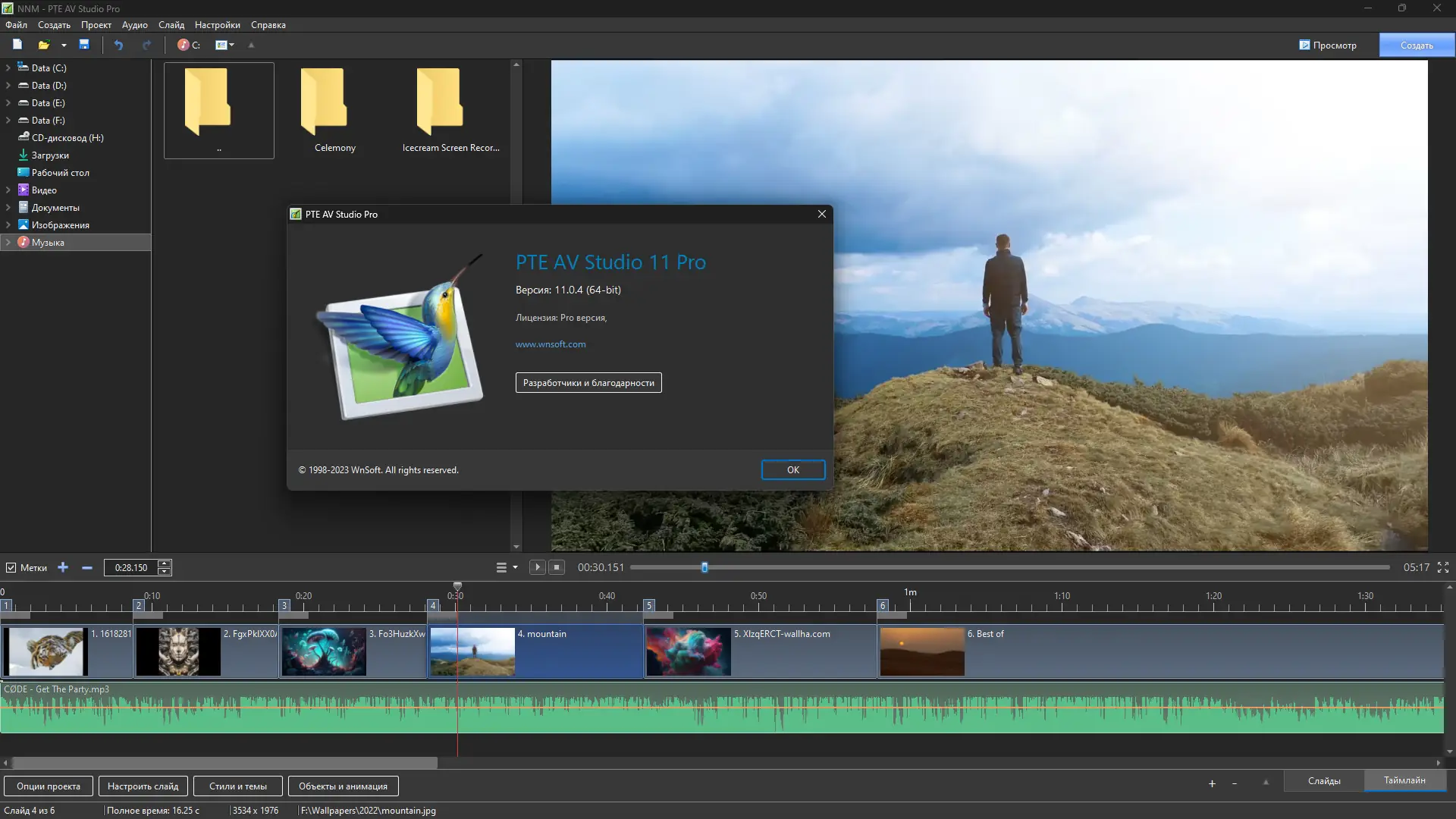Open the www.wnsoft.com link
Image resolution: width=1456 pixels, height=819 pixels.
tap(551, 344)
